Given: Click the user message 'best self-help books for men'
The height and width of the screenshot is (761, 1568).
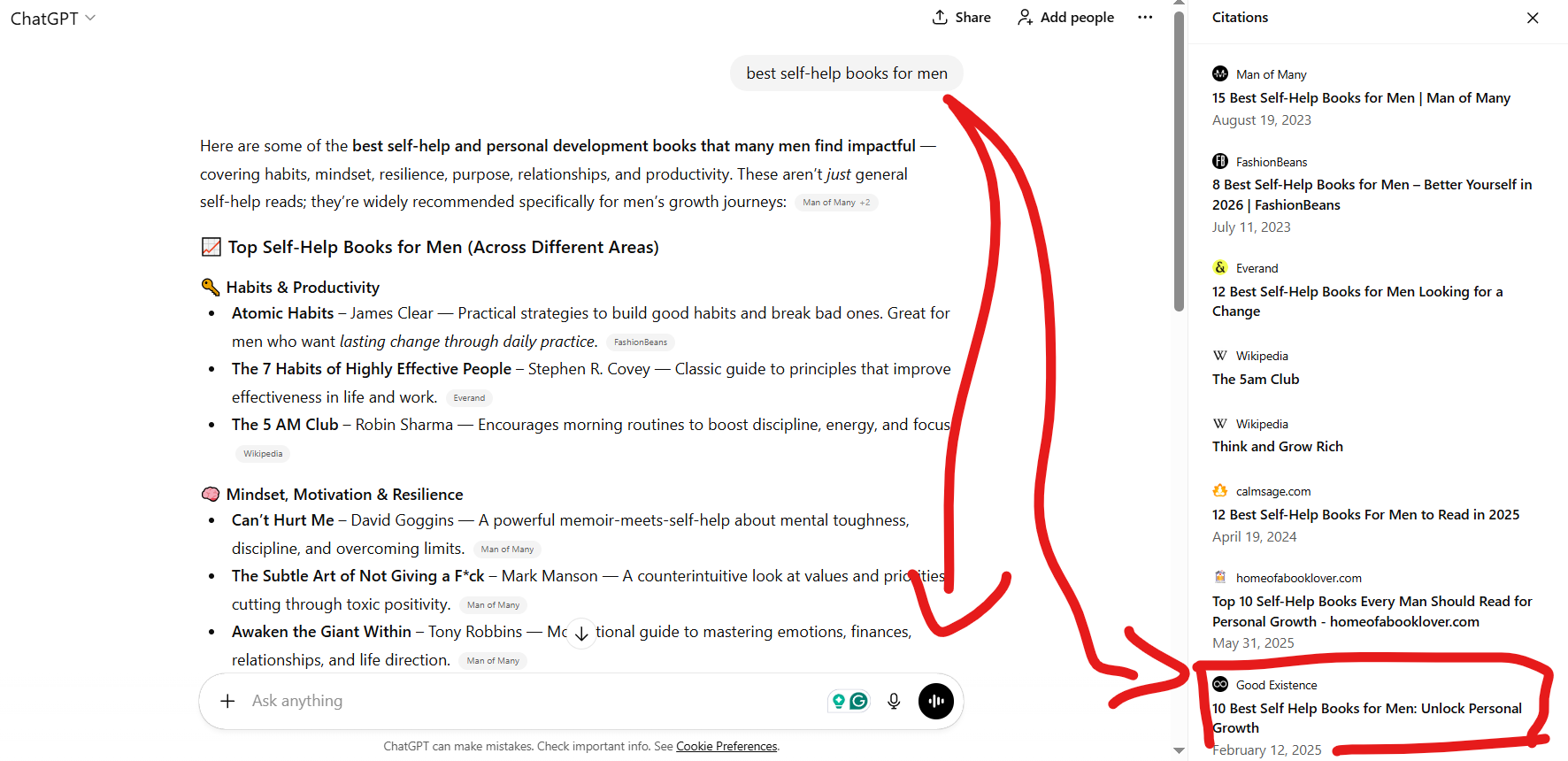Looking at the screenshot, I should [847, 73].
